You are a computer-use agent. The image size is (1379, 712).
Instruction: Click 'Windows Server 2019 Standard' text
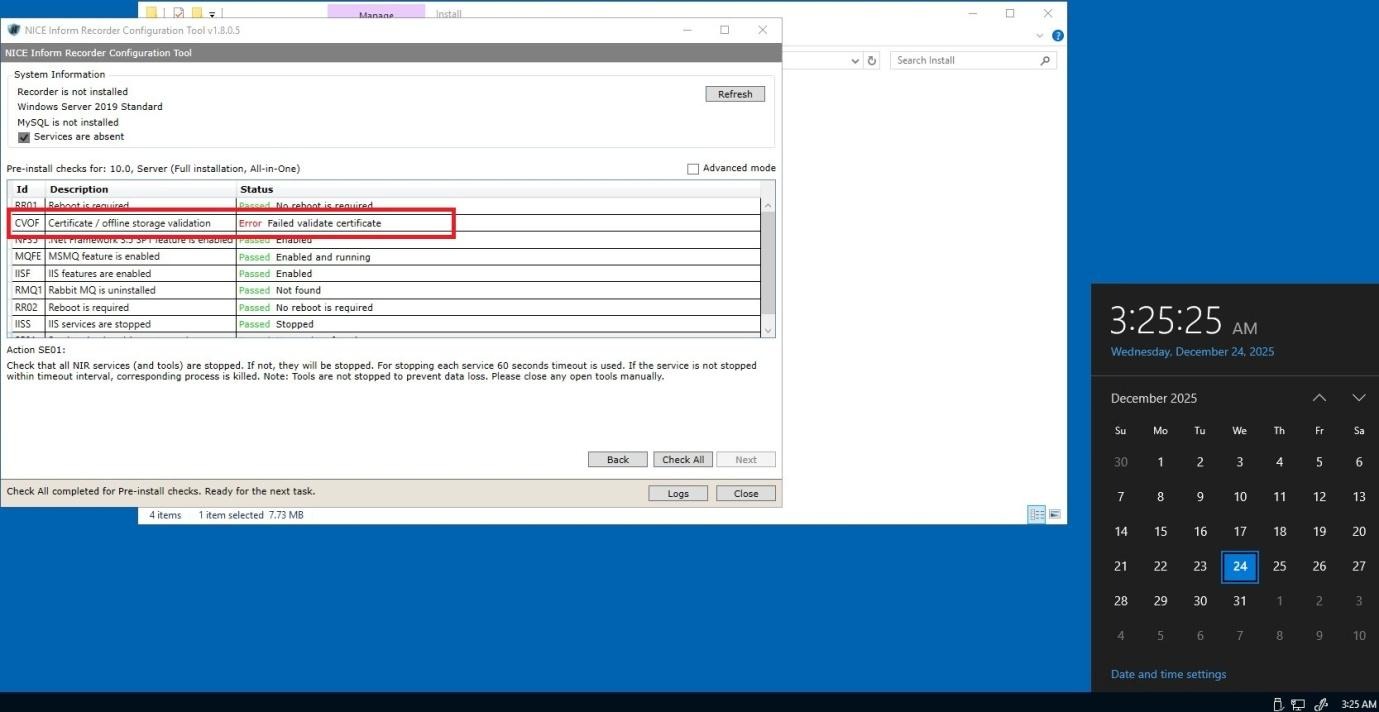90,107
